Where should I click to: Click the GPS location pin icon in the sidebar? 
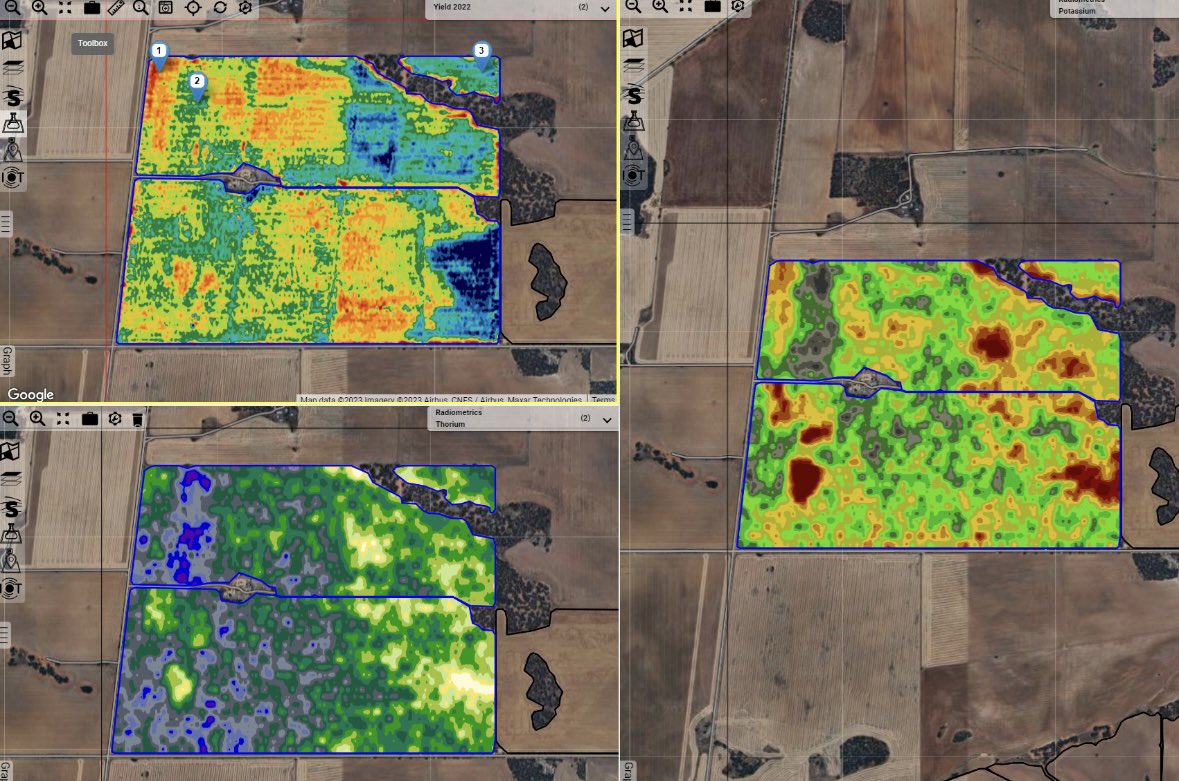[x=11, y=150]
